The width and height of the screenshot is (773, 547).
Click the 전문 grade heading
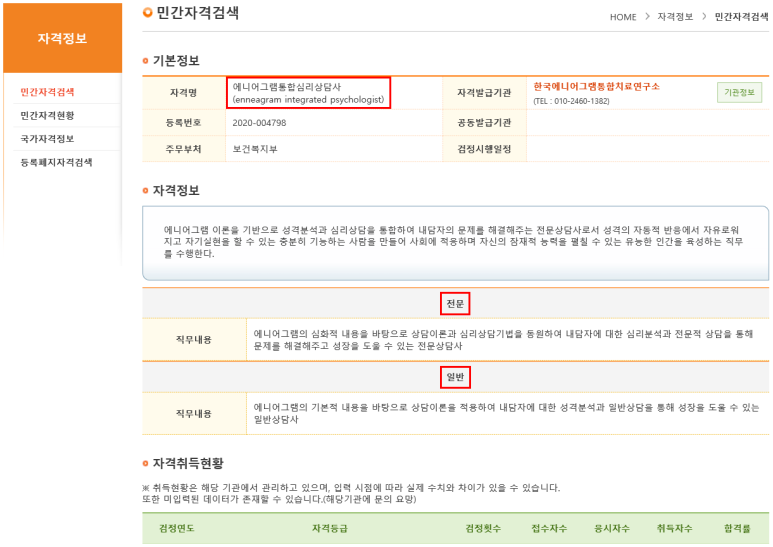(455, 304)
